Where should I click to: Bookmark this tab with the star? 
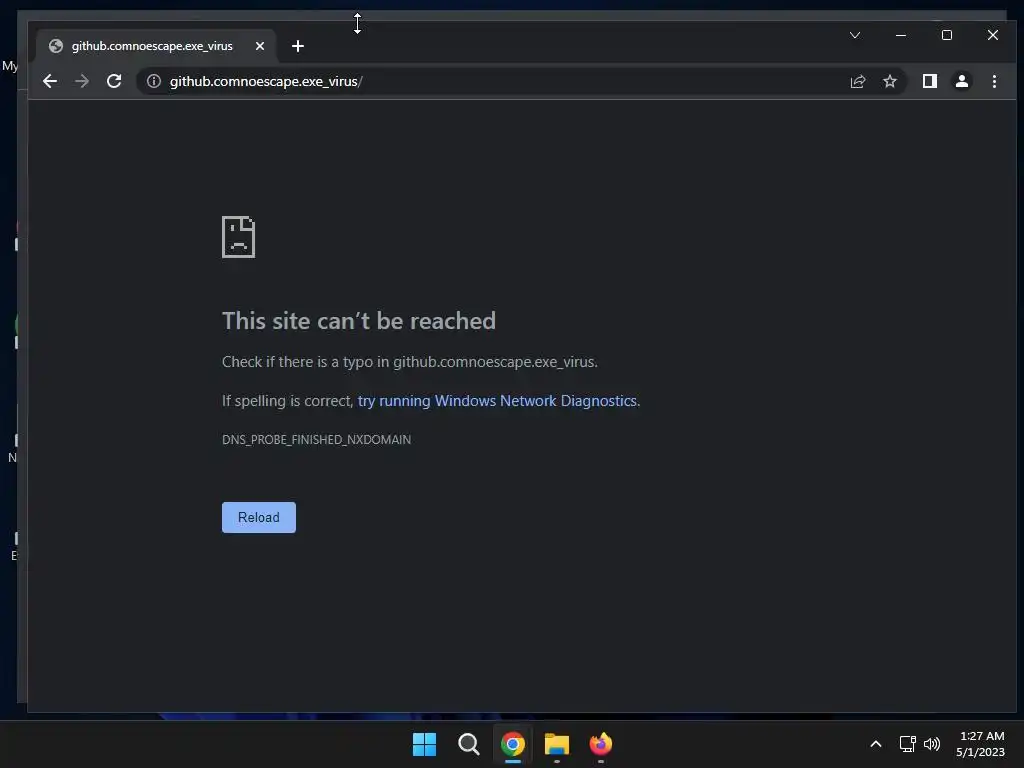click(889, 81)
